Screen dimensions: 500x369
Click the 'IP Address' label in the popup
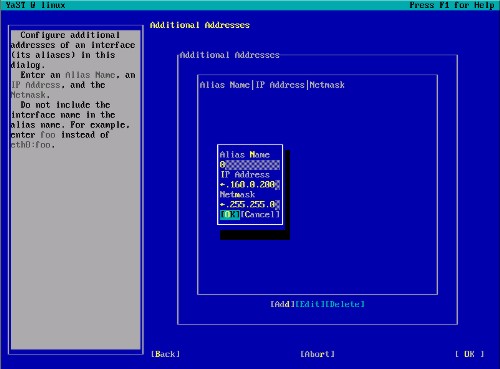245,175
